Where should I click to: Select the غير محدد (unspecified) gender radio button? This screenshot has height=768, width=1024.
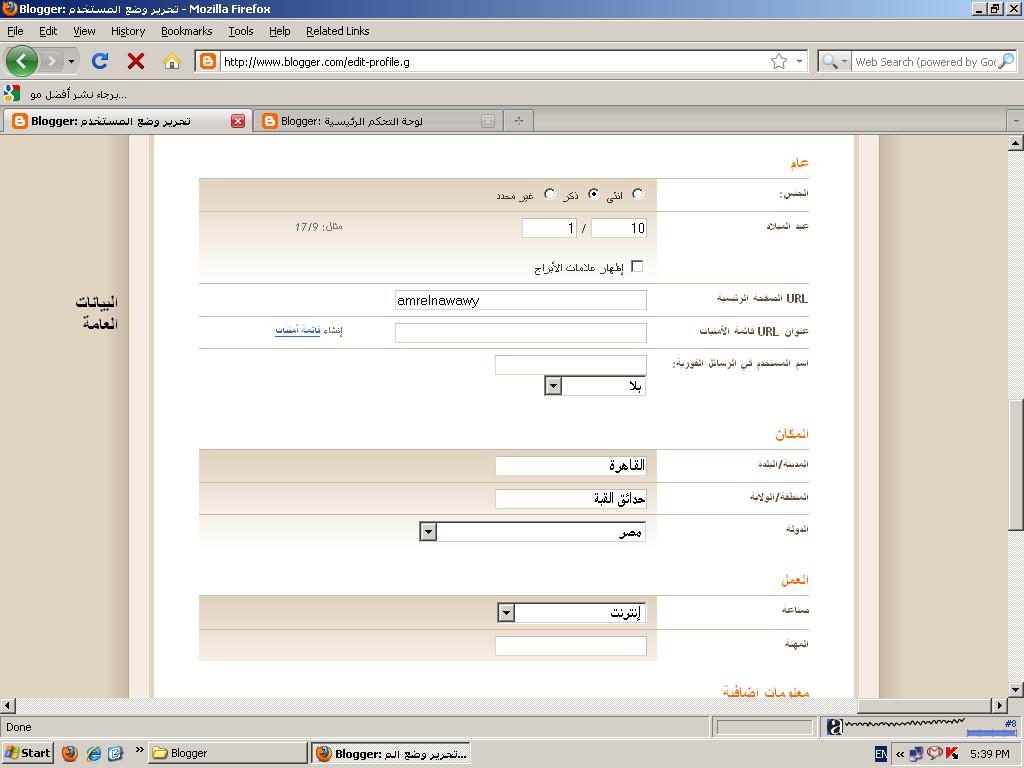(550, 194)
